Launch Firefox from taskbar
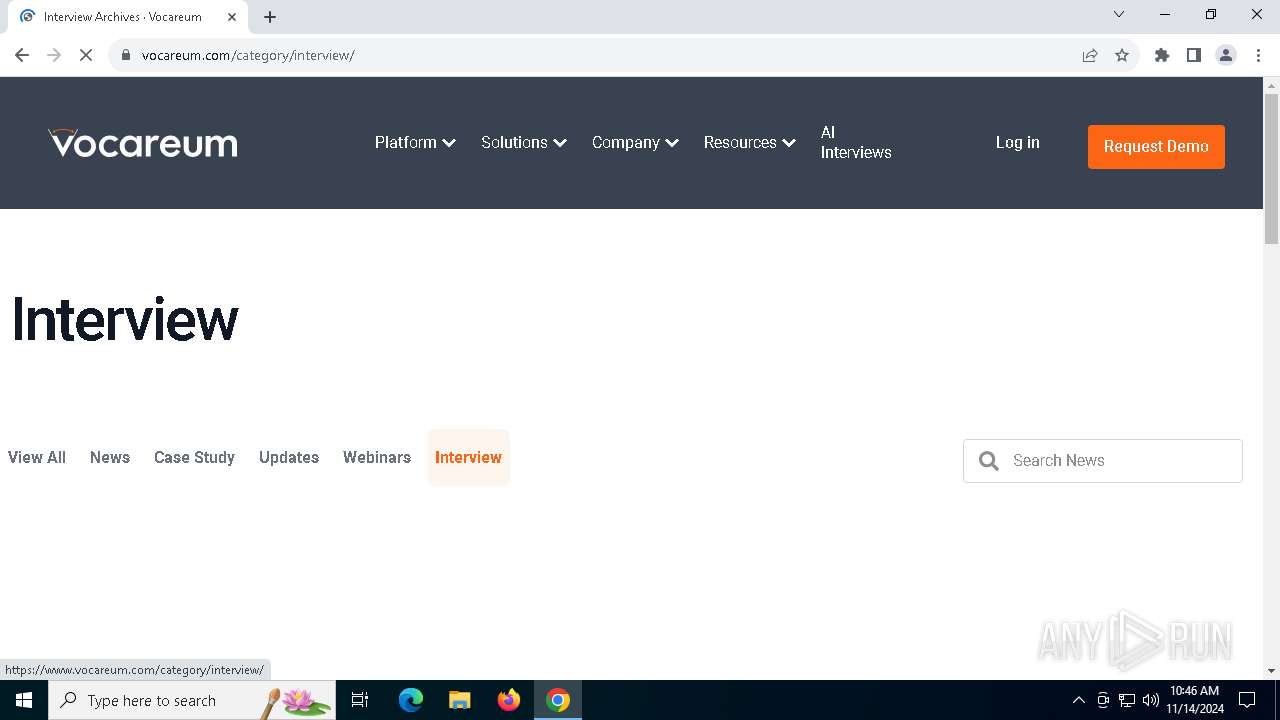This screenshot has height=720, width=1280. 509,700
